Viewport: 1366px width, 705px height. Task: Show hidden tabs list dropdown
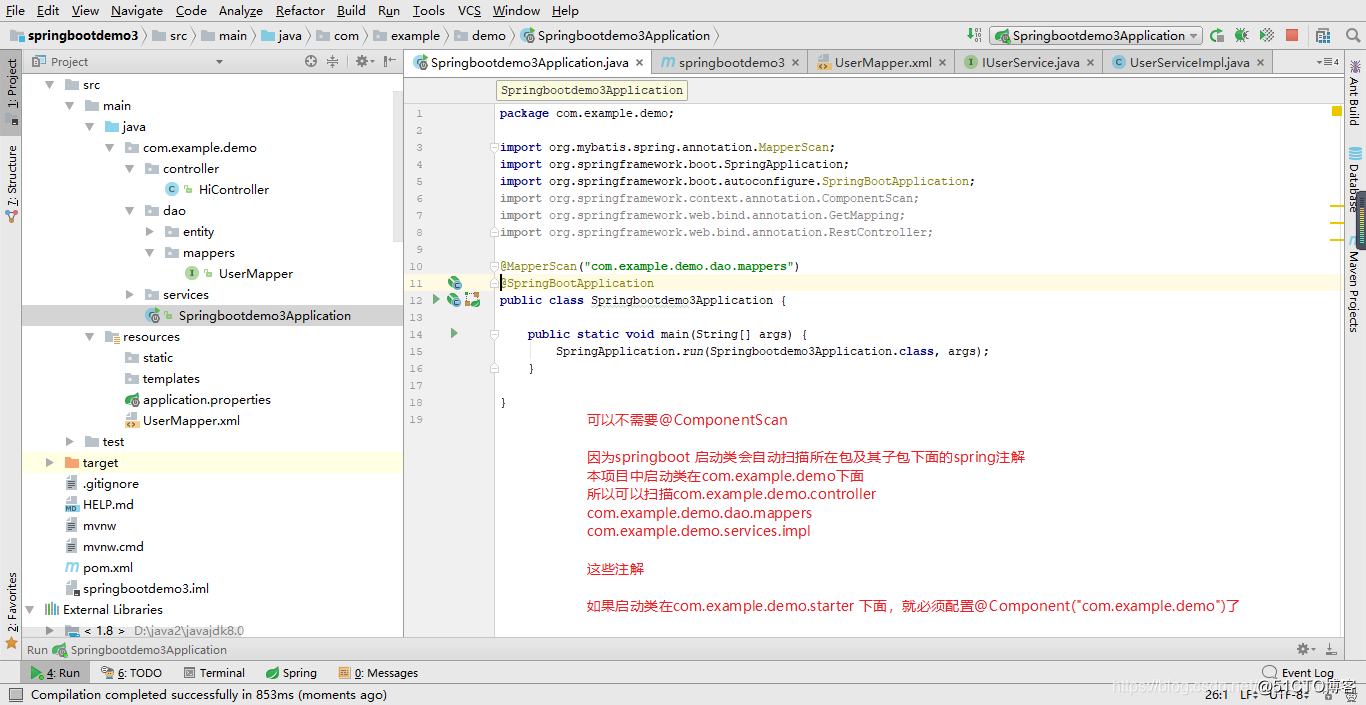[1328, 62]
